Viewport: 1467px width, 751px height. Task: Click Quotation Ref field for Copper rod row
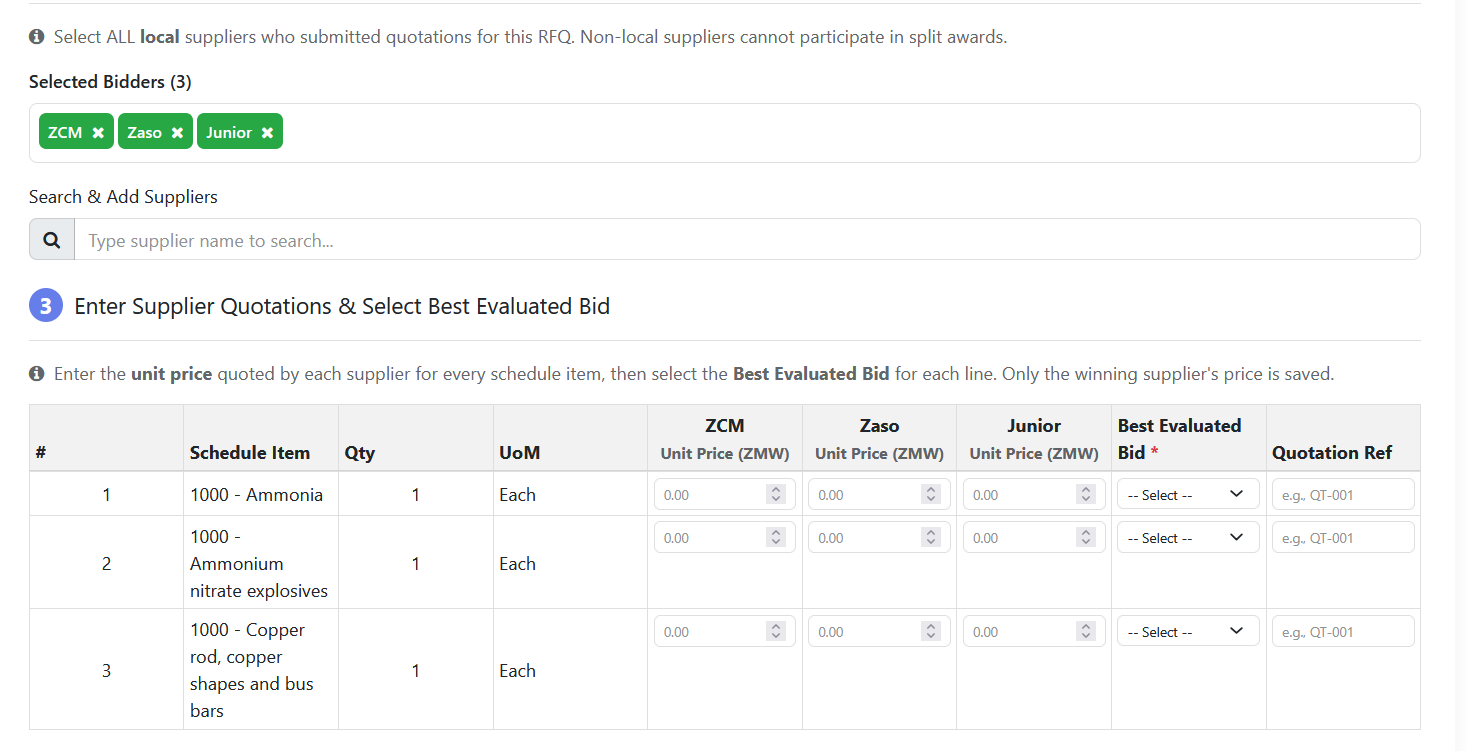click(1342, 632)
